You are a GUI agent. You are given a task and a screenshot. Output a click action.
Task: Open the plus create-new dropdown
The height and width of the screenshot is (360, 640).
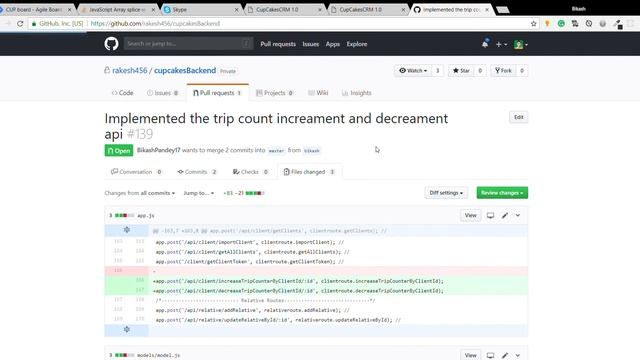point(501,44)
